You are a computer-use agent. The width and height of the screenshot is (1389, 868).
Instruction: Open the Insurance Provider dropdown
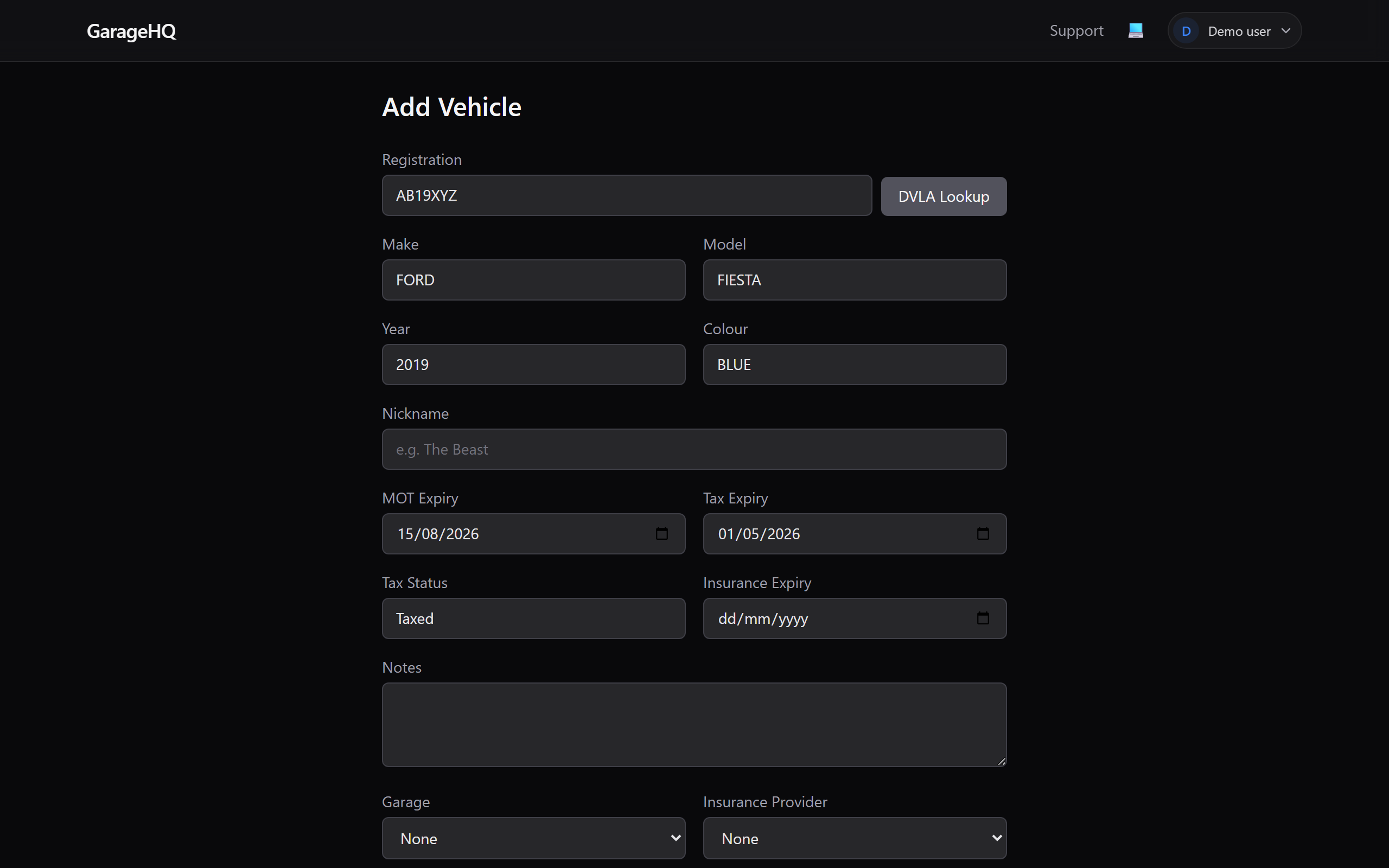click(854, 838)
